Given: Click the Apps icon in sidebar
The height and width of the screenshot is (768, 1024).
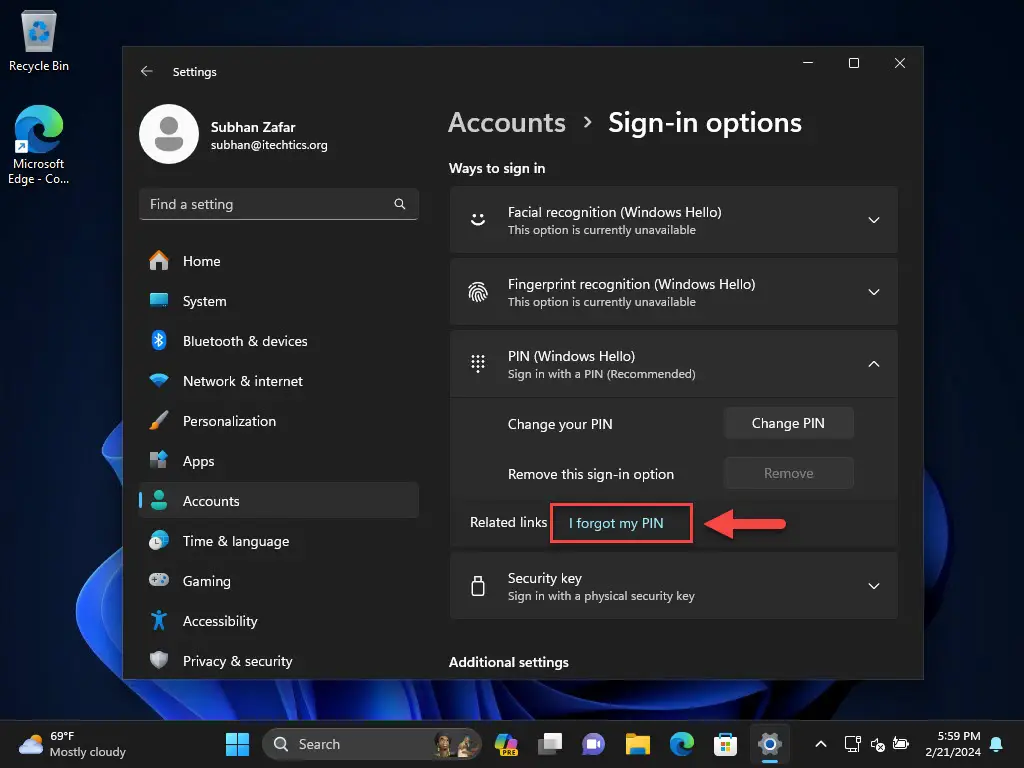Looking at the screenshot, I should pyautogui.click(x=159, y=460).
